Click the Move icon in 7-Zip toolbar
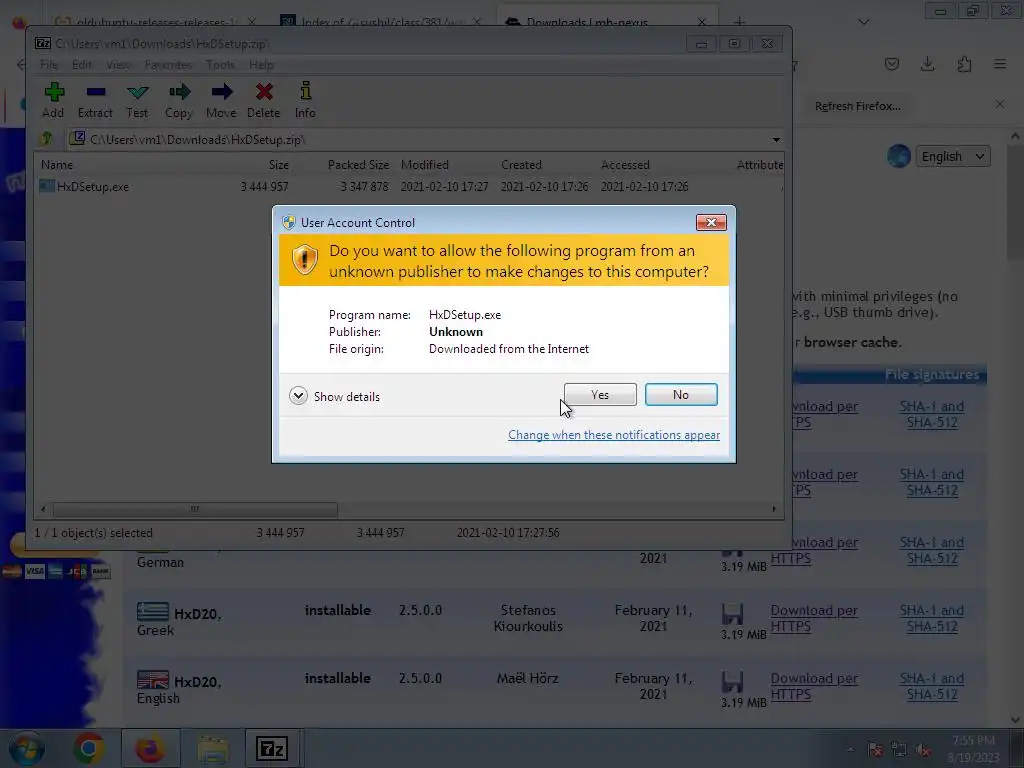The height and width of the screenshot is (768, 1024). [x=221, y=100]
